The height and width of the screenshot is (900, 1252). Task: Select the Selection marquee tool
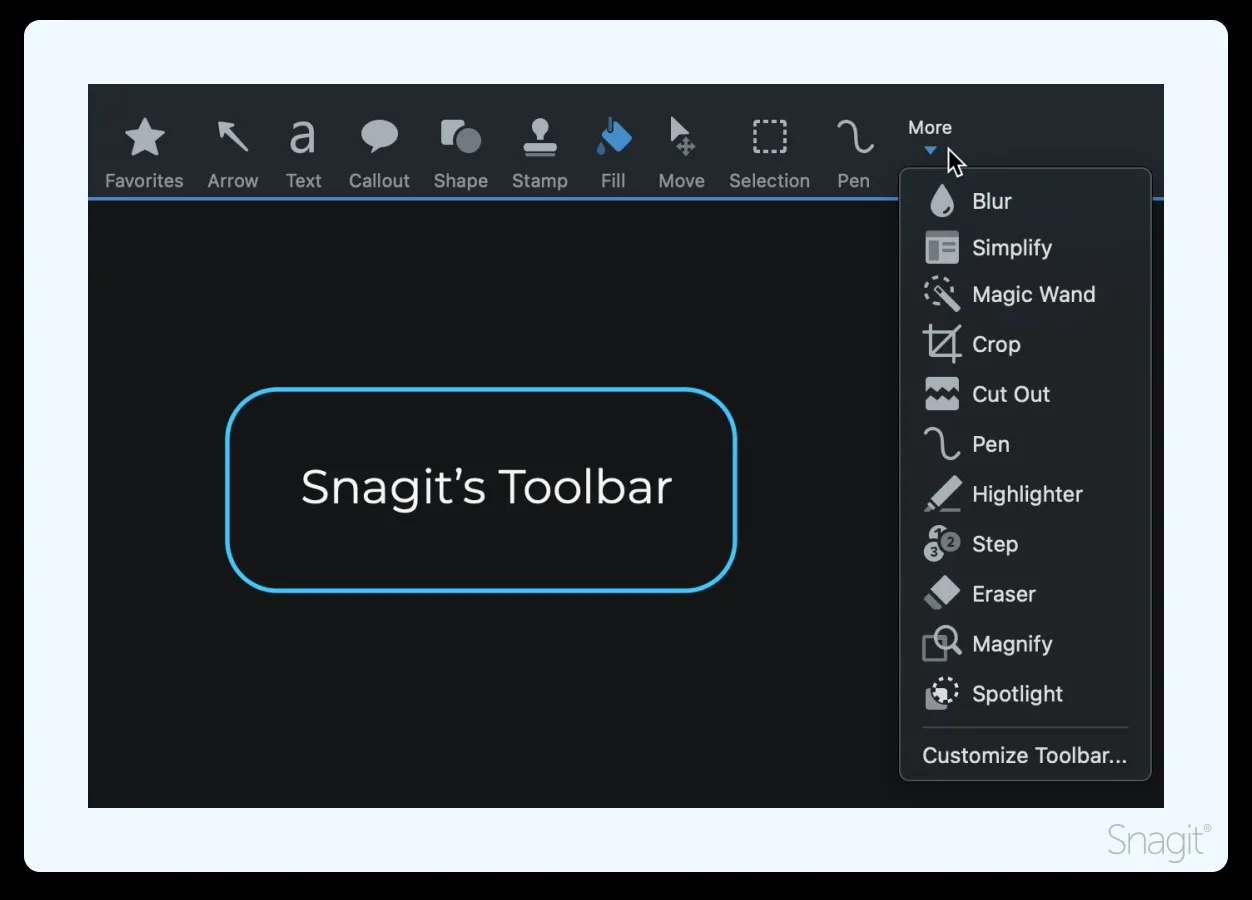[x=769, y=153]
